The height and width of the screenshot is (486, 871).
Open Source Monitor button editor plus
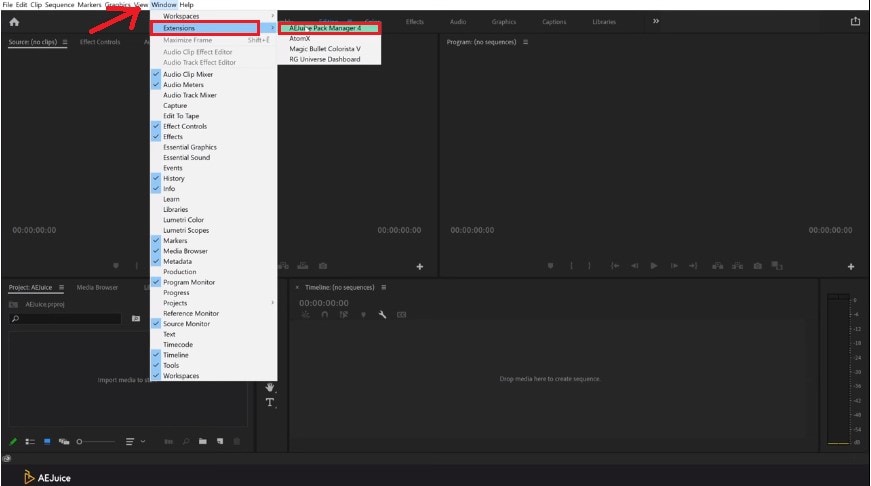[420, 267]
